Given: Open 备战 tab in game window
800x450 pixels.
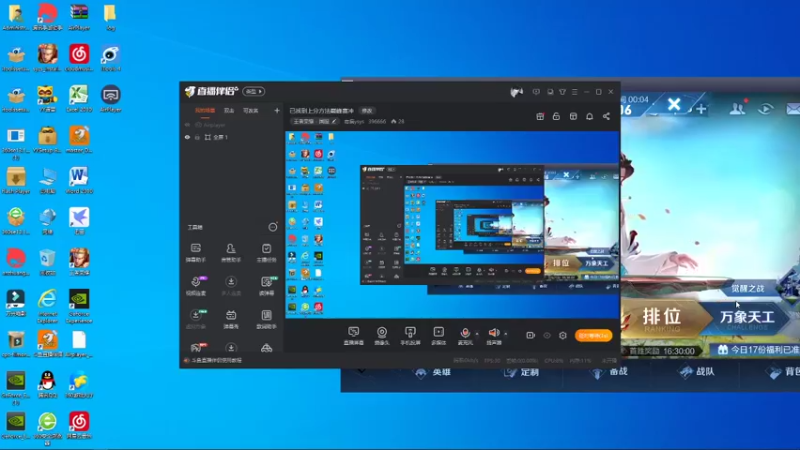Looking at the screenshot, I should pos(610,372).
